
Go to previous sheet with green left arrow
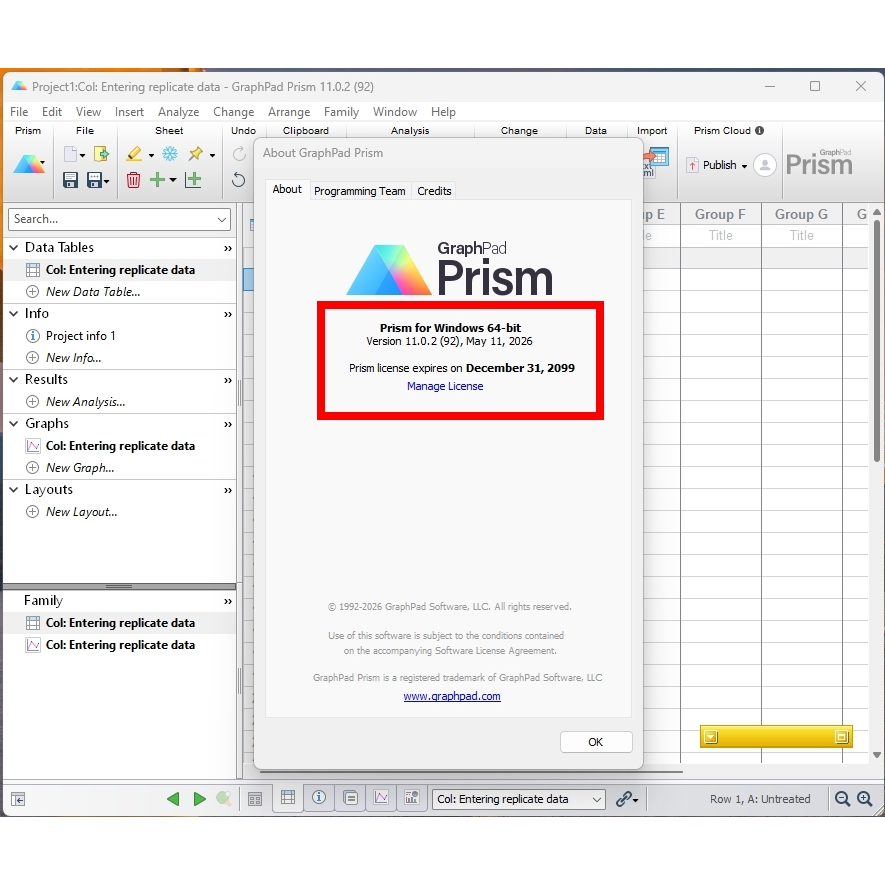click(173, 799)
